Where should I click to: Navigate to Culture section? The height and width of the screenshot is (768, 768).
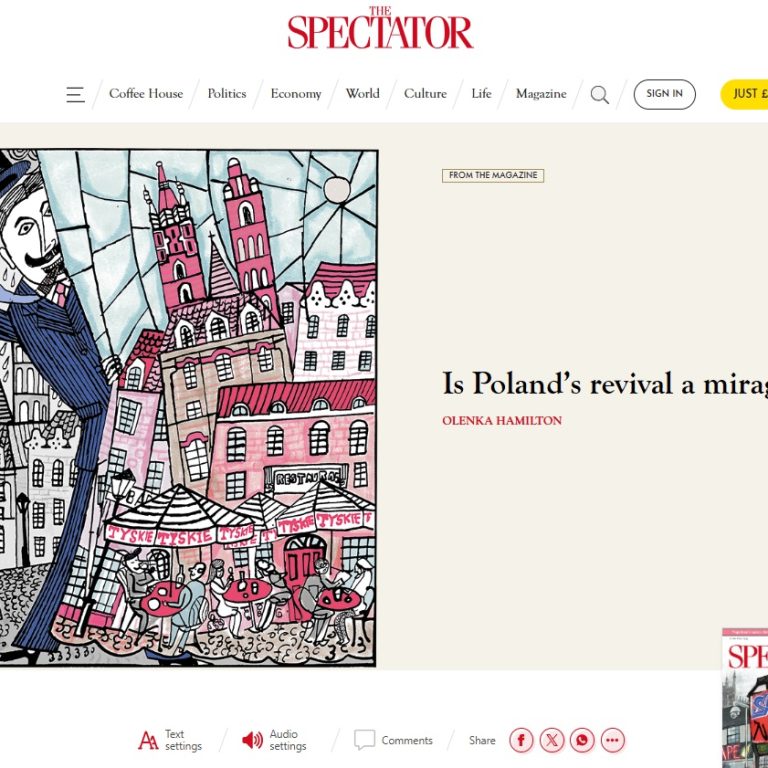click(425, 94)
